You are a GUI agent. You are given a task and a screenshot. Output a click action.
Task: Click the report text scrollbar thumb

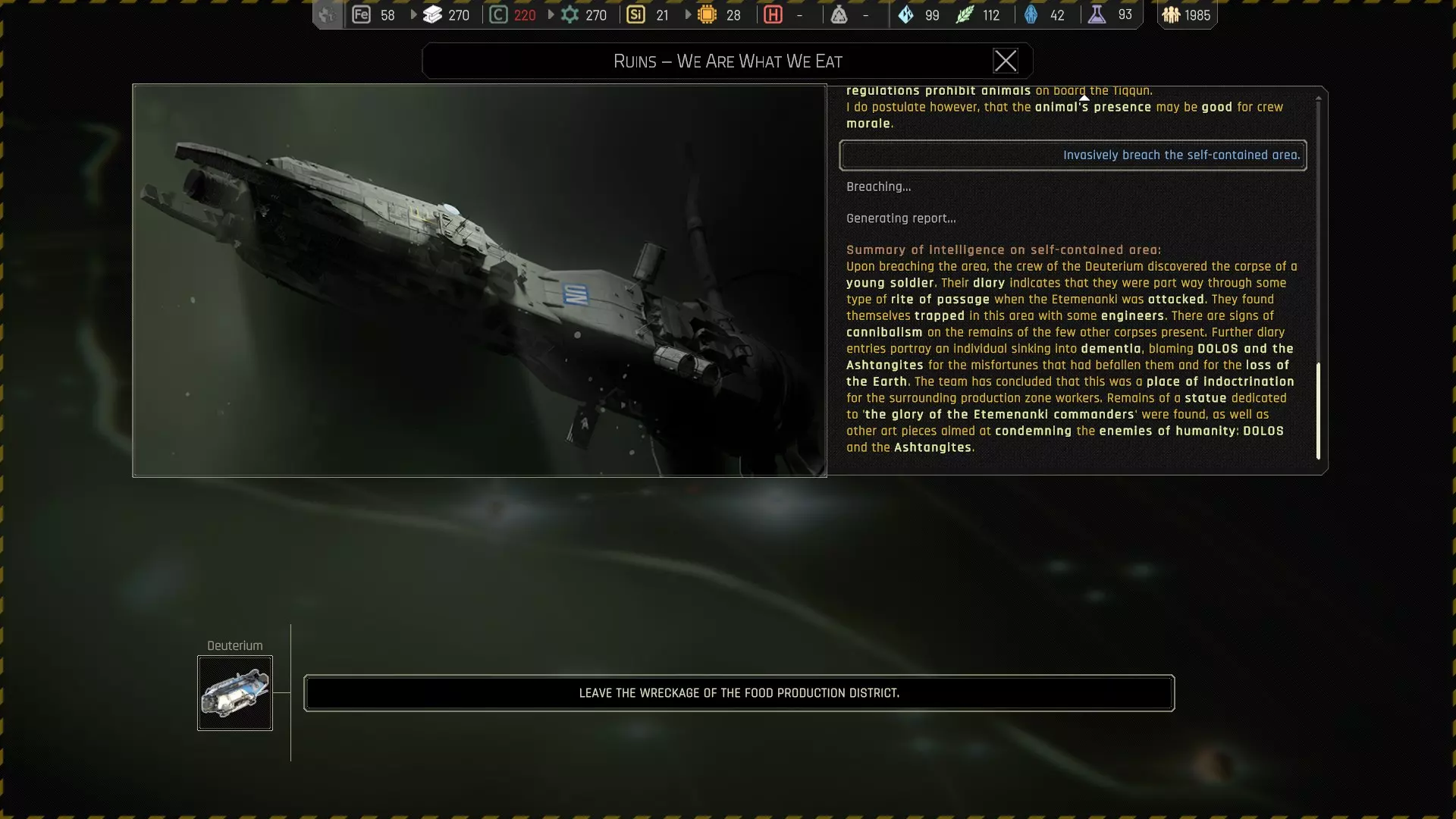click(1318, 410)
